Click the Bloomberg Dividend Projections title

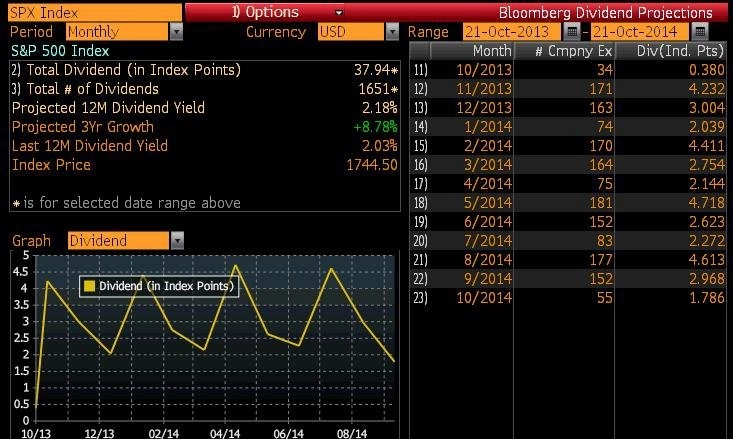[x=605, y=13]
